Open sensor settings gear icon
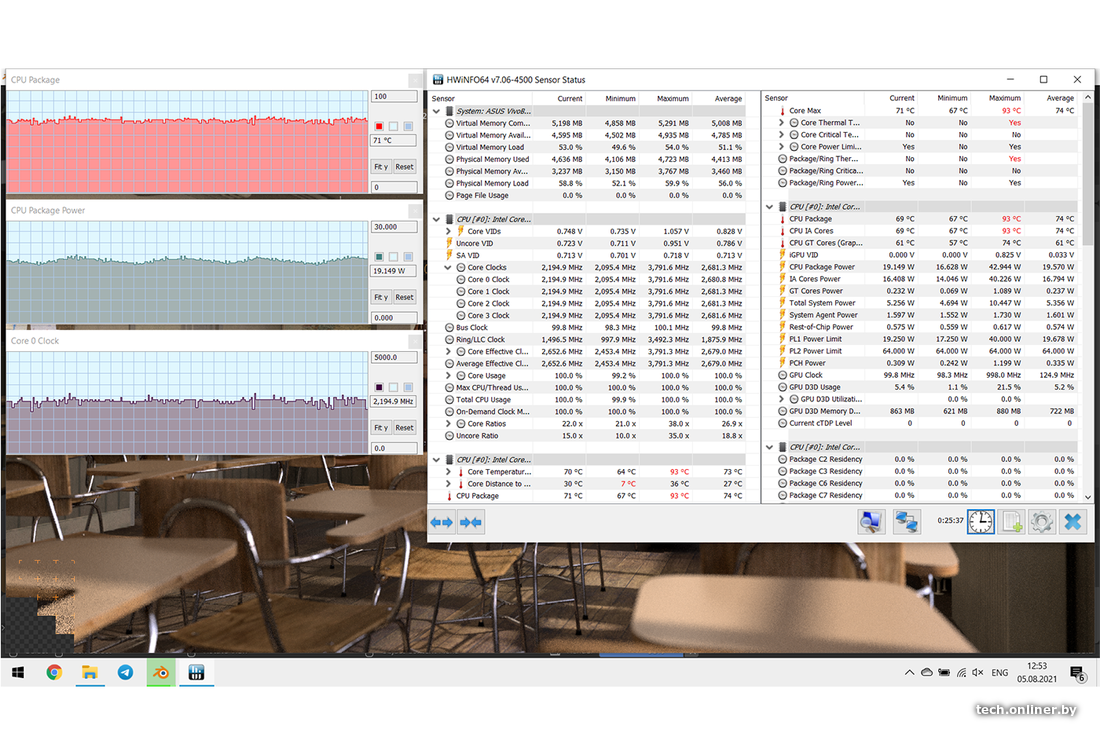 [x=1042, y=521]
